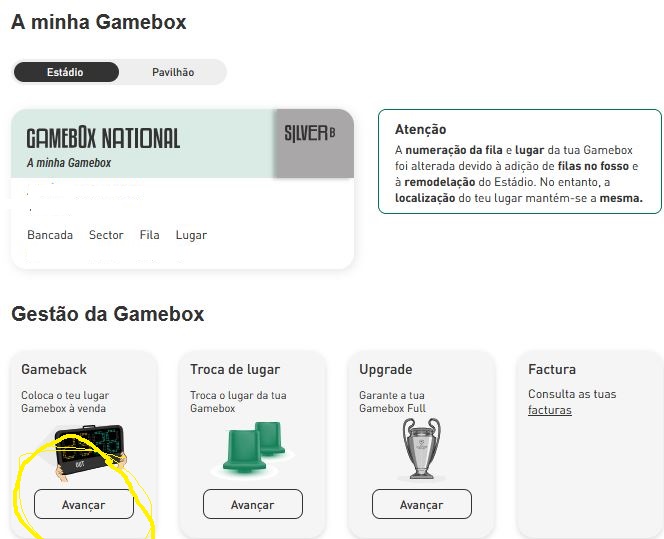The width and height of the screenshot is (664, 539).
Task: Click the Lugar label on Gamebox card
Action: [x=191, y=235]
